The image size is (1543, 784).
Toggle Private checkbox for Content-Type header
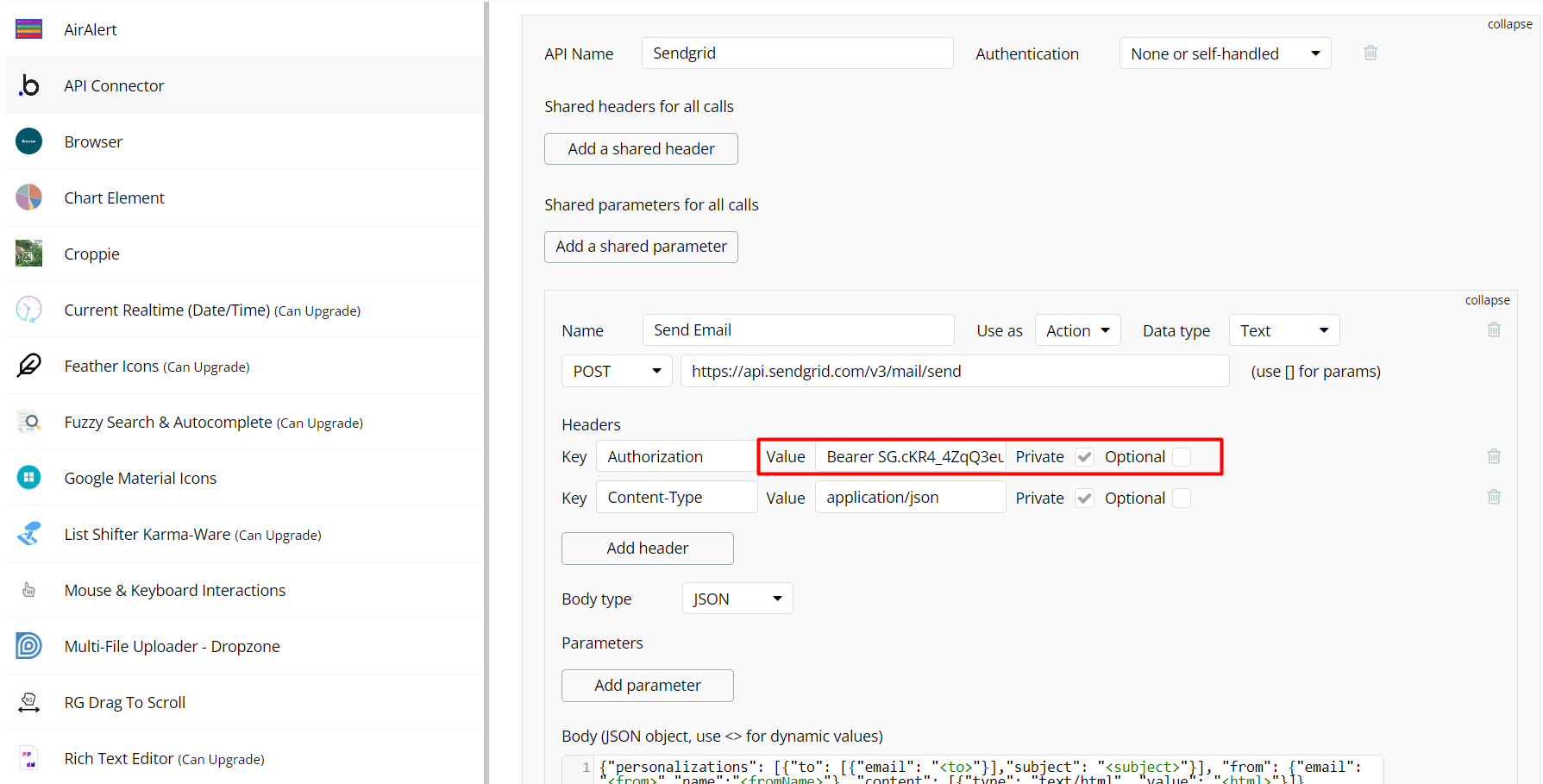1084,499
